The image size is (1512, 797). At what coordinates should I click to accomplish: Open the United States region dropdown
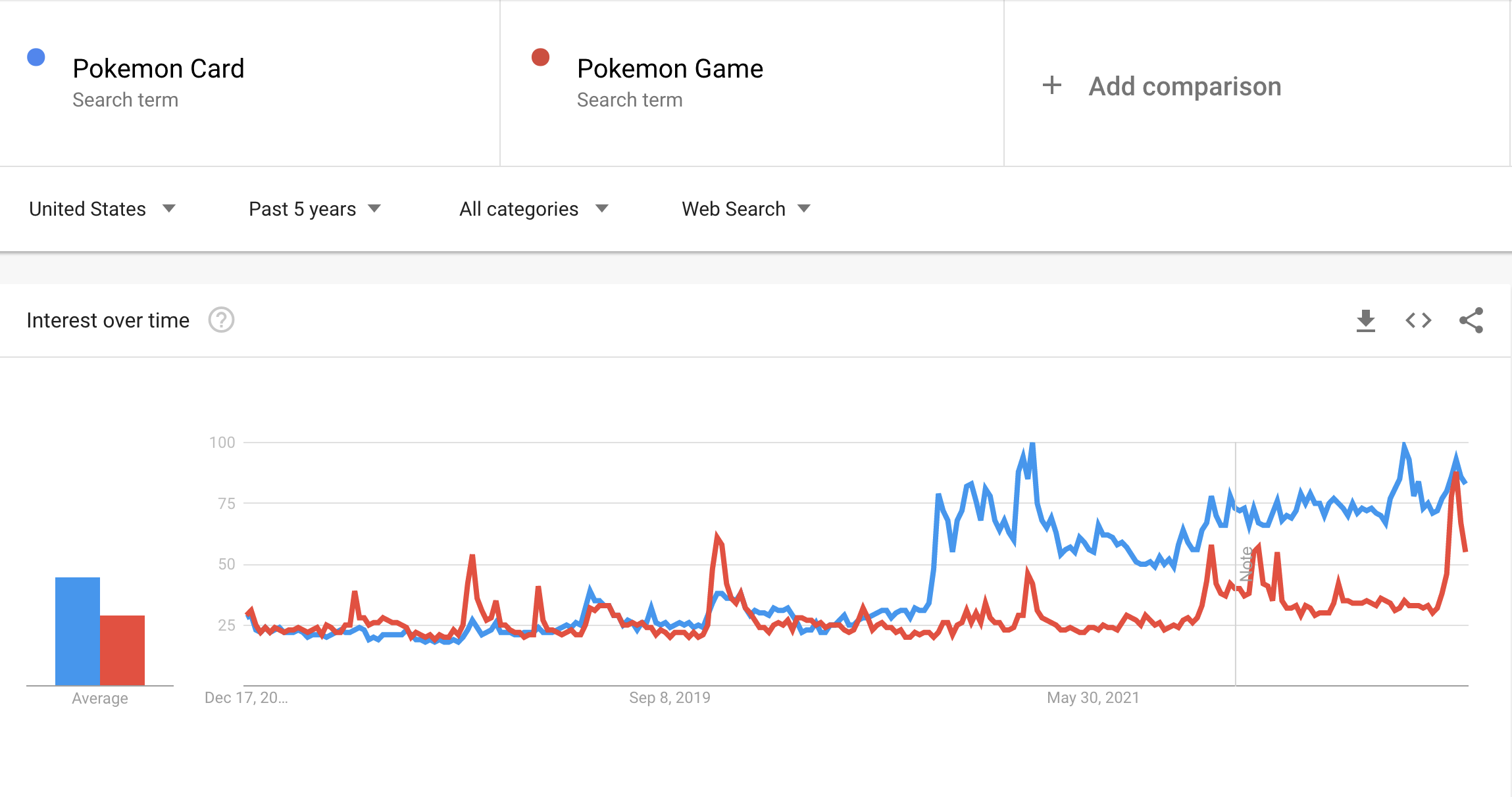(102, 209)
